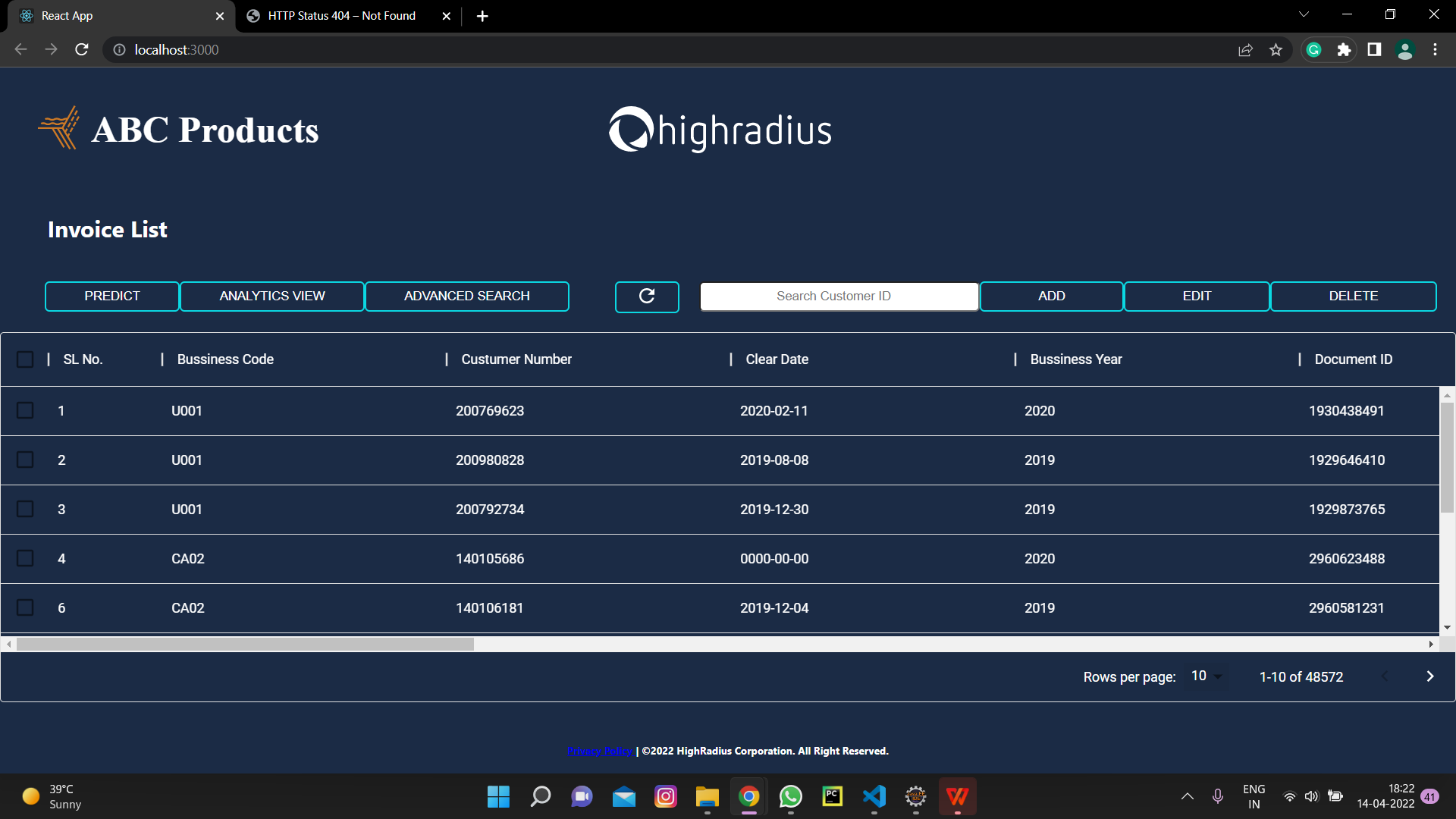
Task: Open the browser Extensions puzzle icon
Action: (x=1345, y=49)
